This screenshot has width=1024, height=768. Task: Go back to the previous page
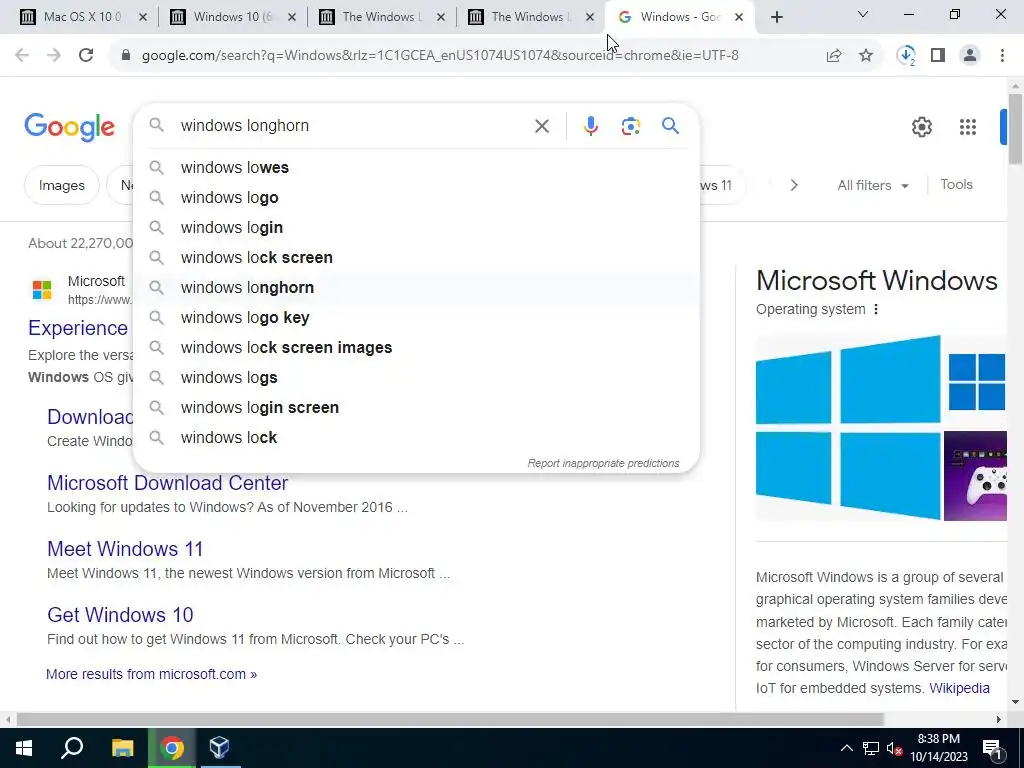(x=22, y=56)
